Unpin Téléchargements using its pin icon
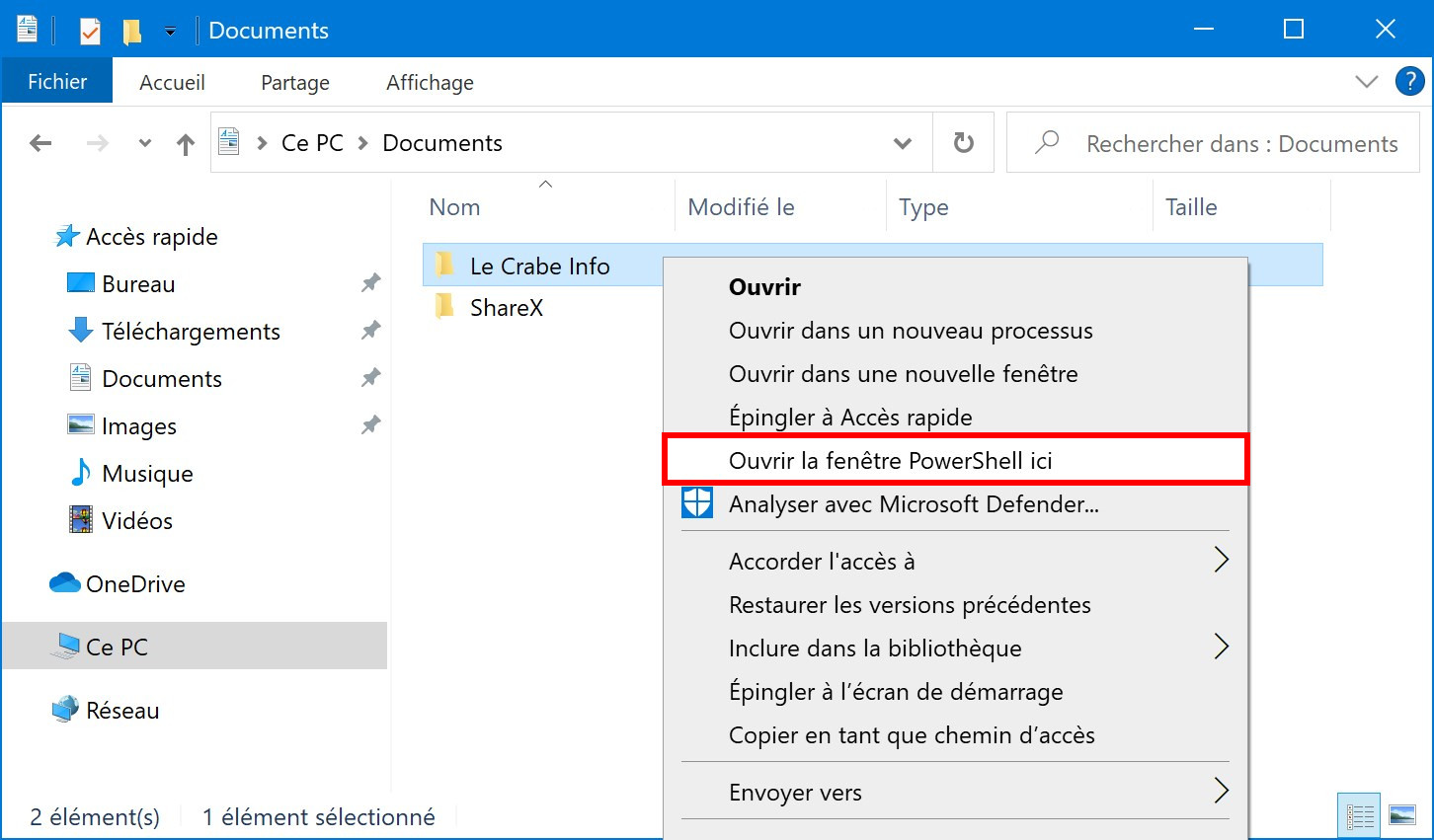This screenshot has height=840, width=1434. pyautogui.click(x=370, y=331)
